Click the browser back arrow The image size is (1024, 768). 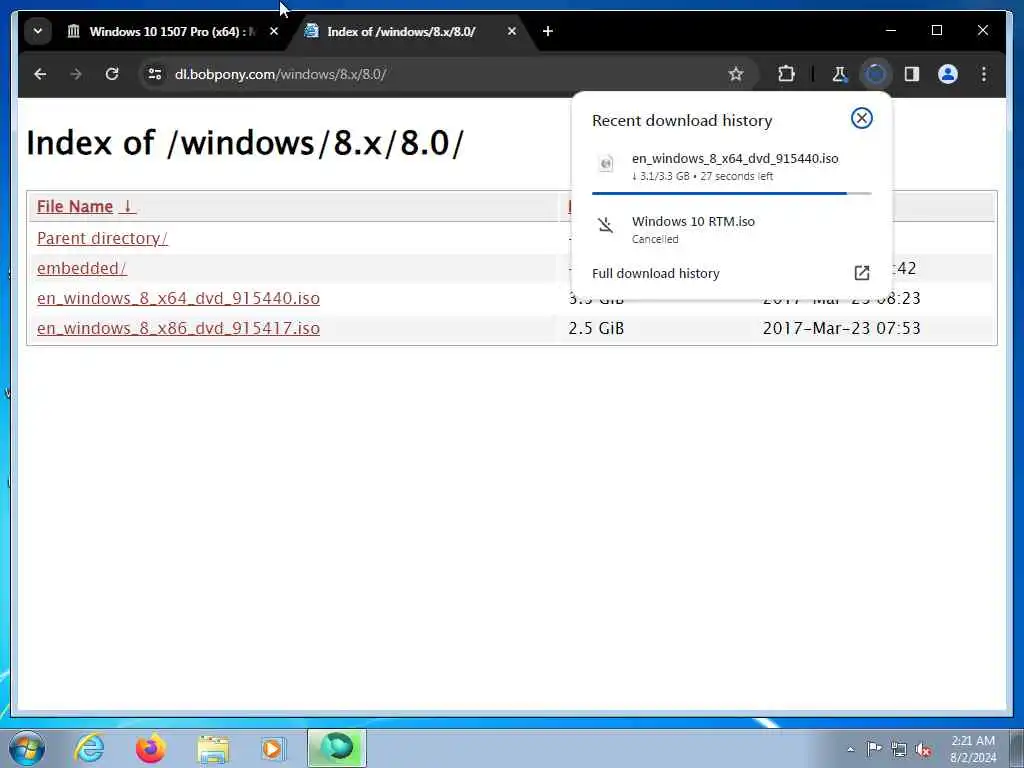coord(40,74)
